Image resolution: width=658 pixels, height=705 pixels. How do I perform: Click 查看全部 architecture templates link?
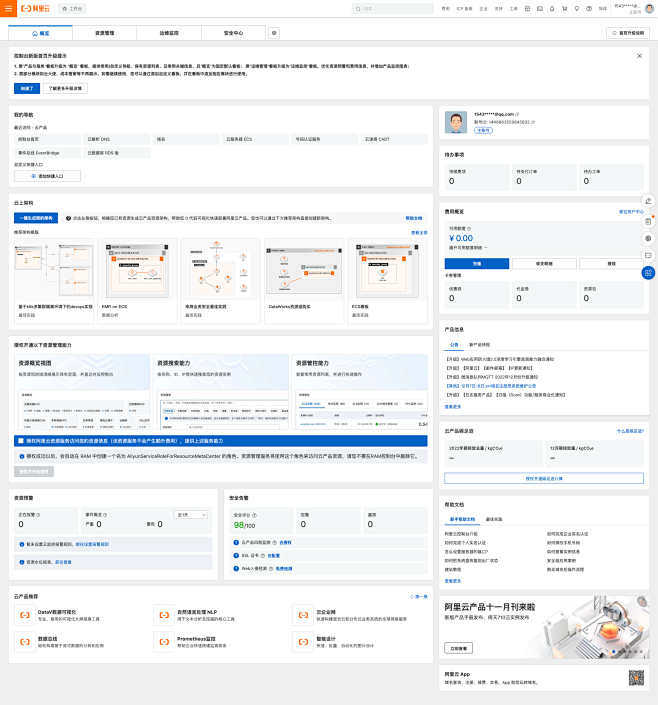[x=419, y=233]
